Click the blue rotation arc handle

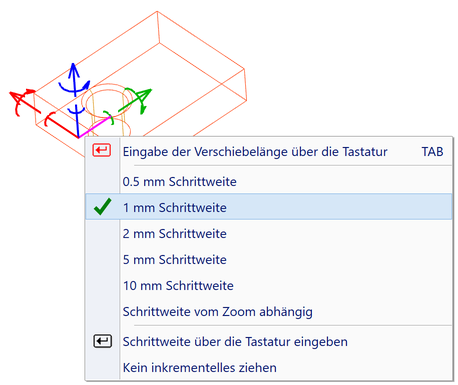(75, 87)
